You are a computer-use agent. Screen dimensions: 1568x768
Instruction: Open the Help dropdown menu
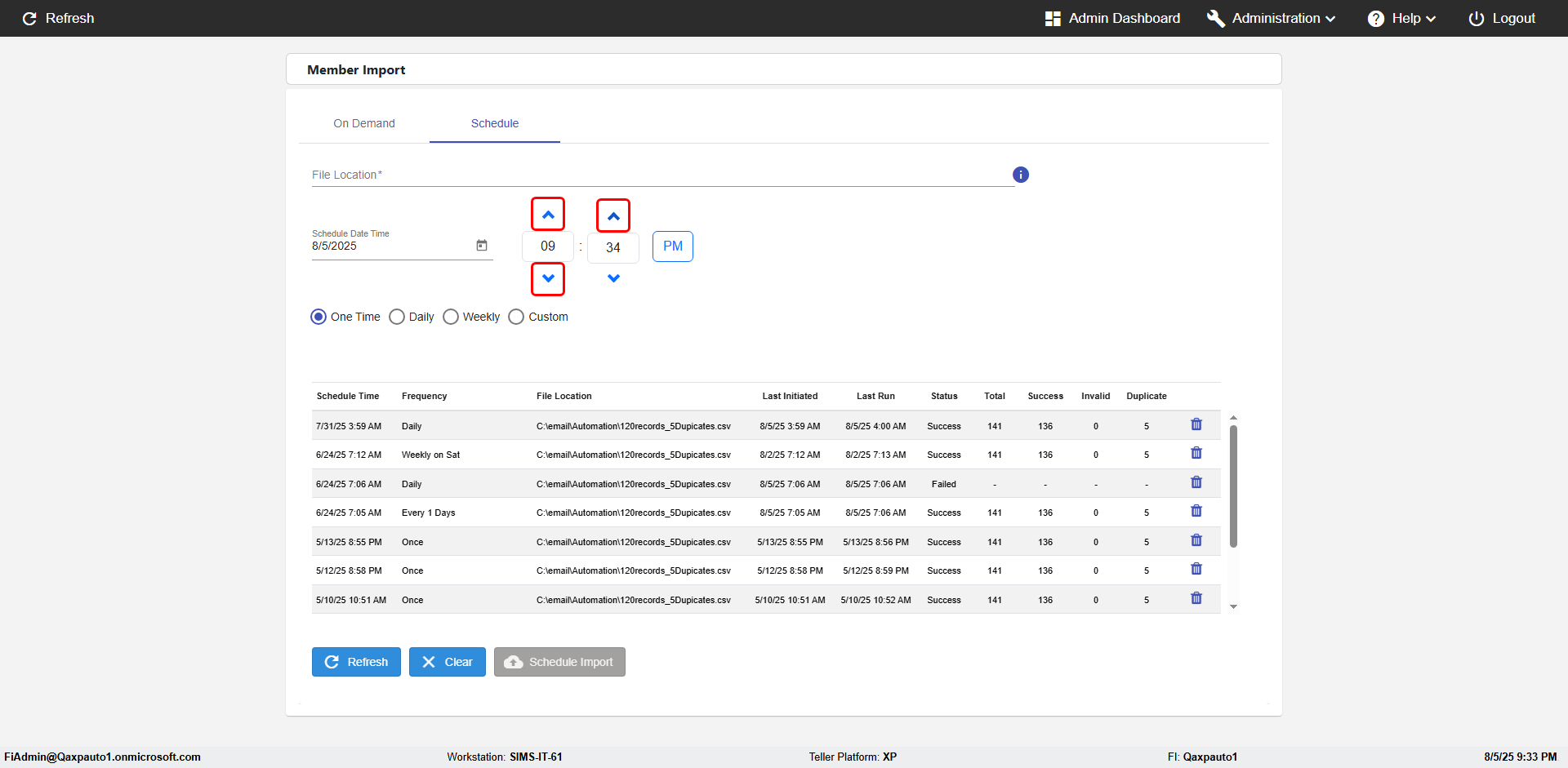coord(1401,19)
